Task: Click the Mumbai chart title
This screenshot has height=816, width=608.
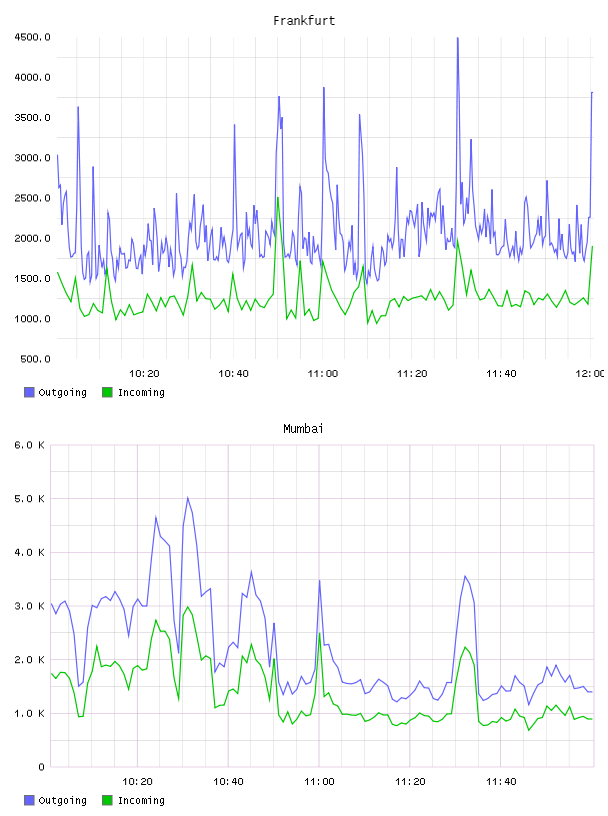Action: (x=303, y=429)
